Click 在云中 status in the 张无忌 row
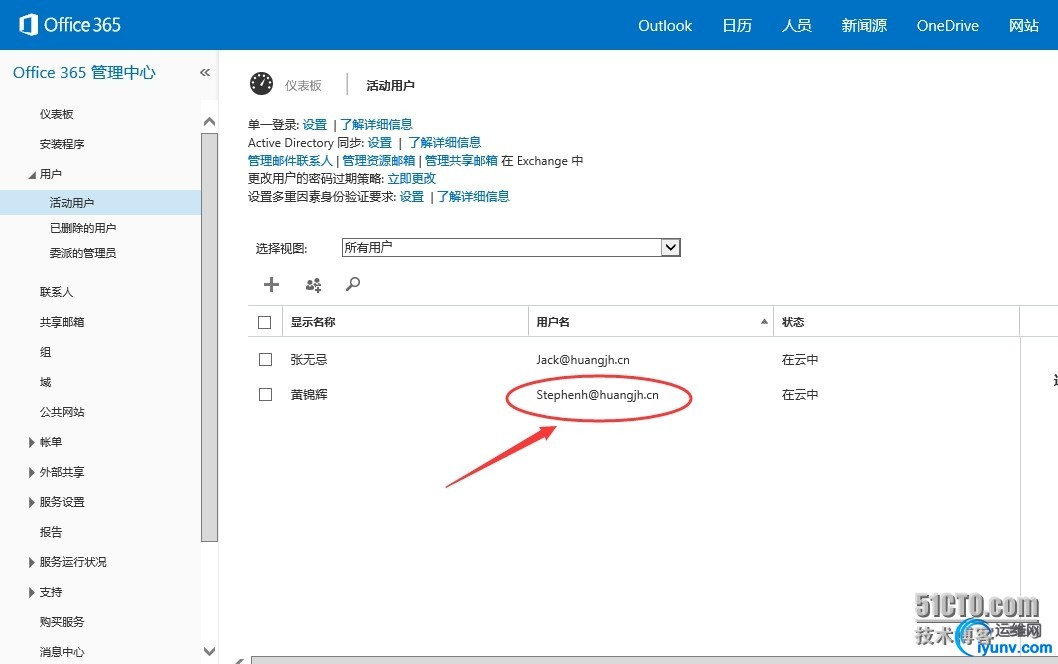1058x664 pixels. [x=800, y=360]
